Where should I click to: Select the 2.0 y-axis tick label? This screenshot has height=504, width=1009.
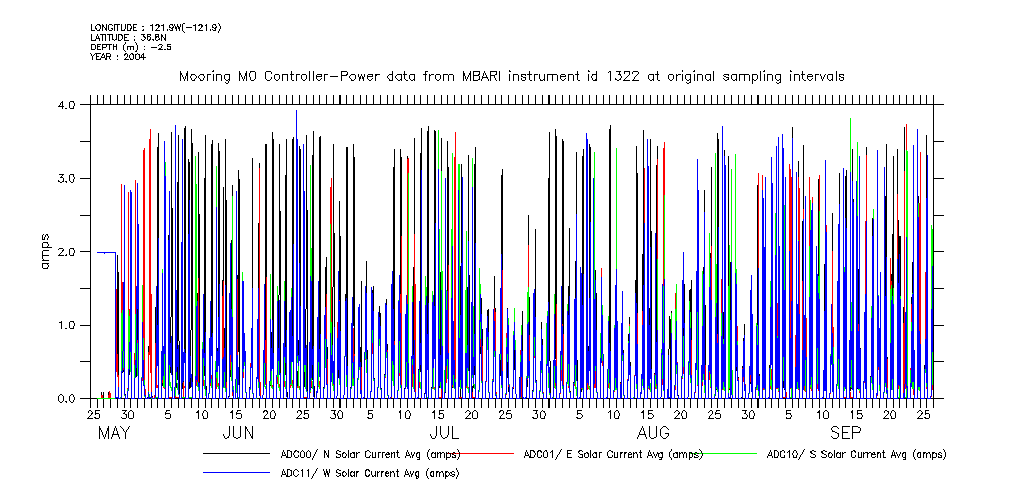point(68,252)
